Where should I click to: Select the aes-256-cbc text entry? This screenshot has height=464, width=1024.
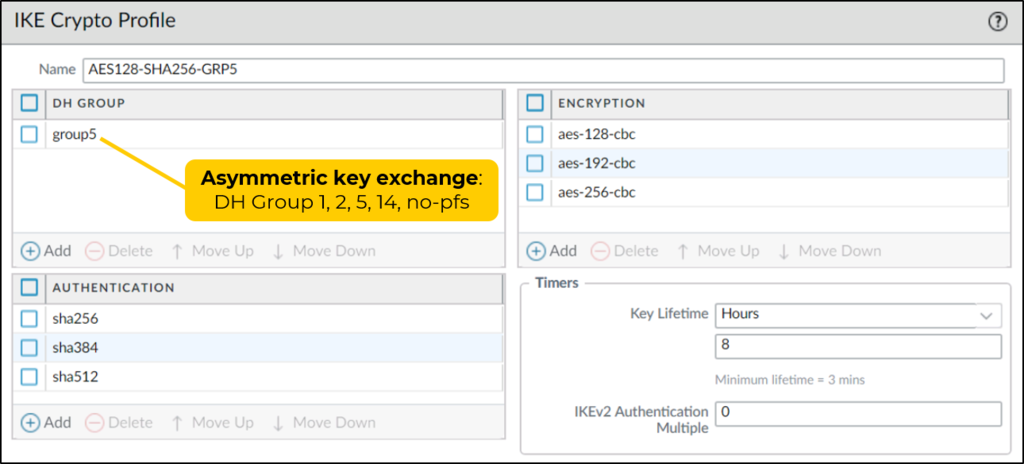(x=597, y=192)
